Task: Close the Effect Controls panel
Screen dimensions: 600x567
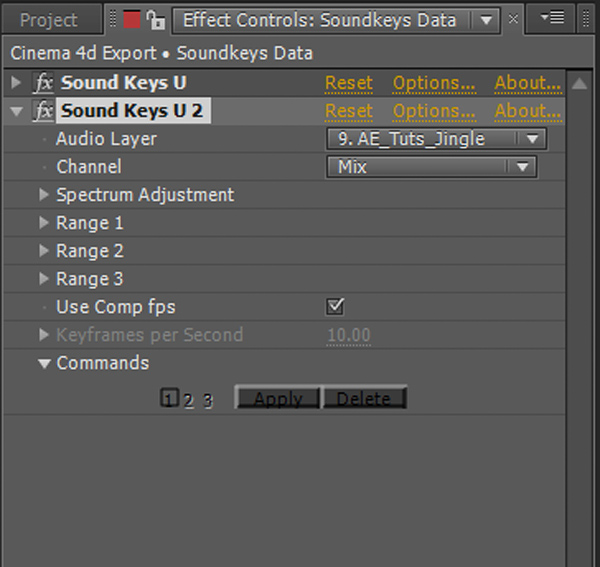Action: 513,19
